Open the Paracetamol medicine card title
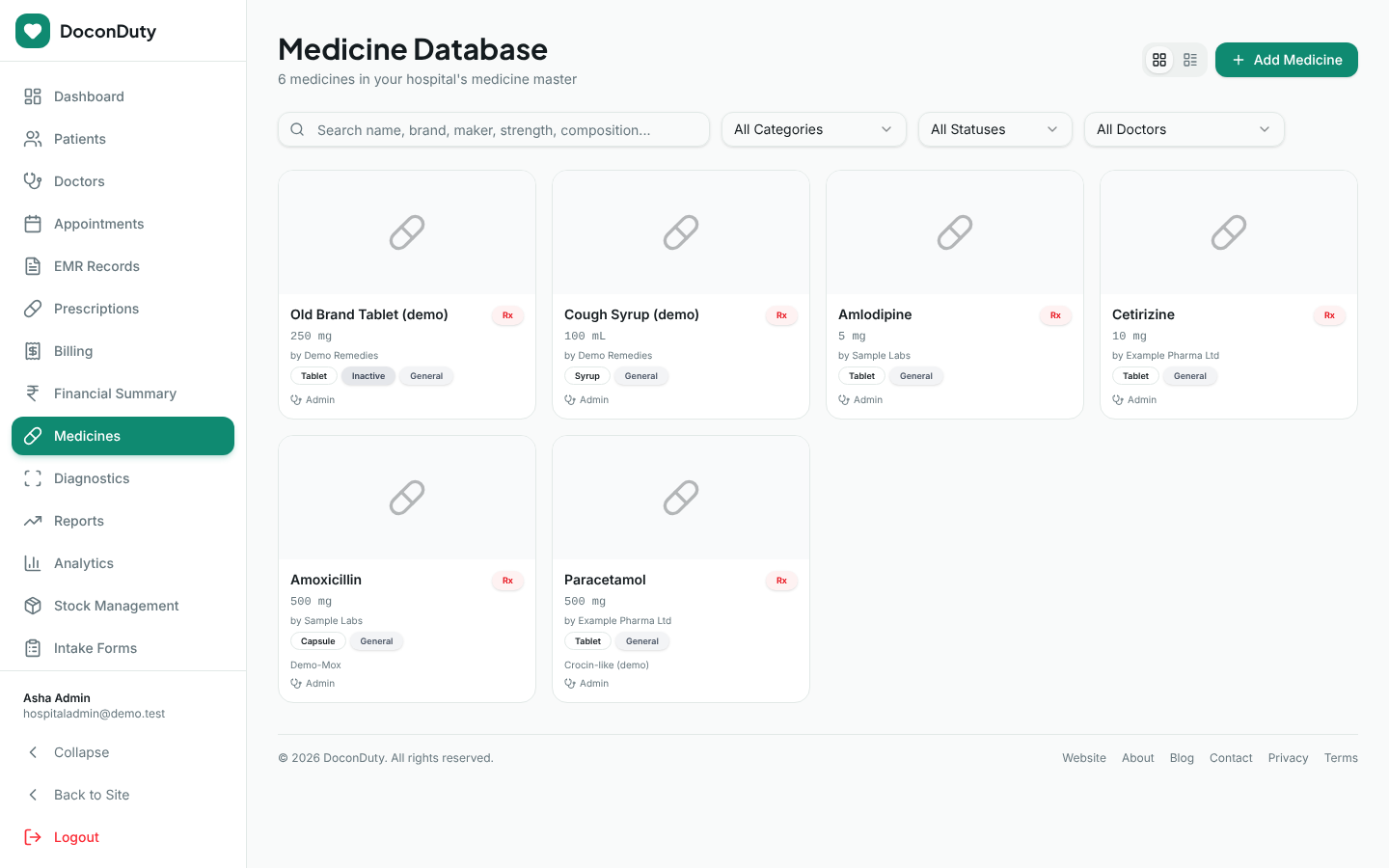1389x868 pixels. tap(605, 580)
